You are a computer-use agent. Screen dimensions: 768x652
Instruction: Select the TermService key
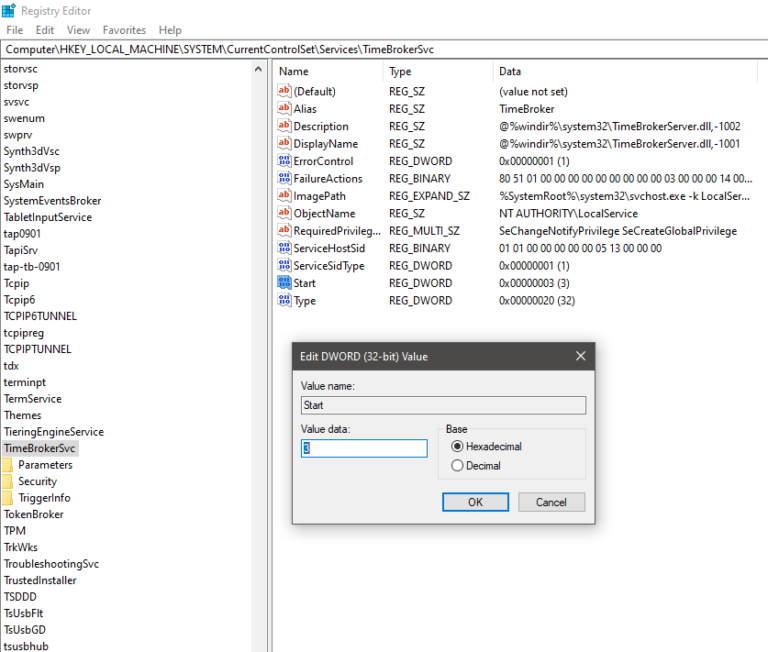pos(33,399)
